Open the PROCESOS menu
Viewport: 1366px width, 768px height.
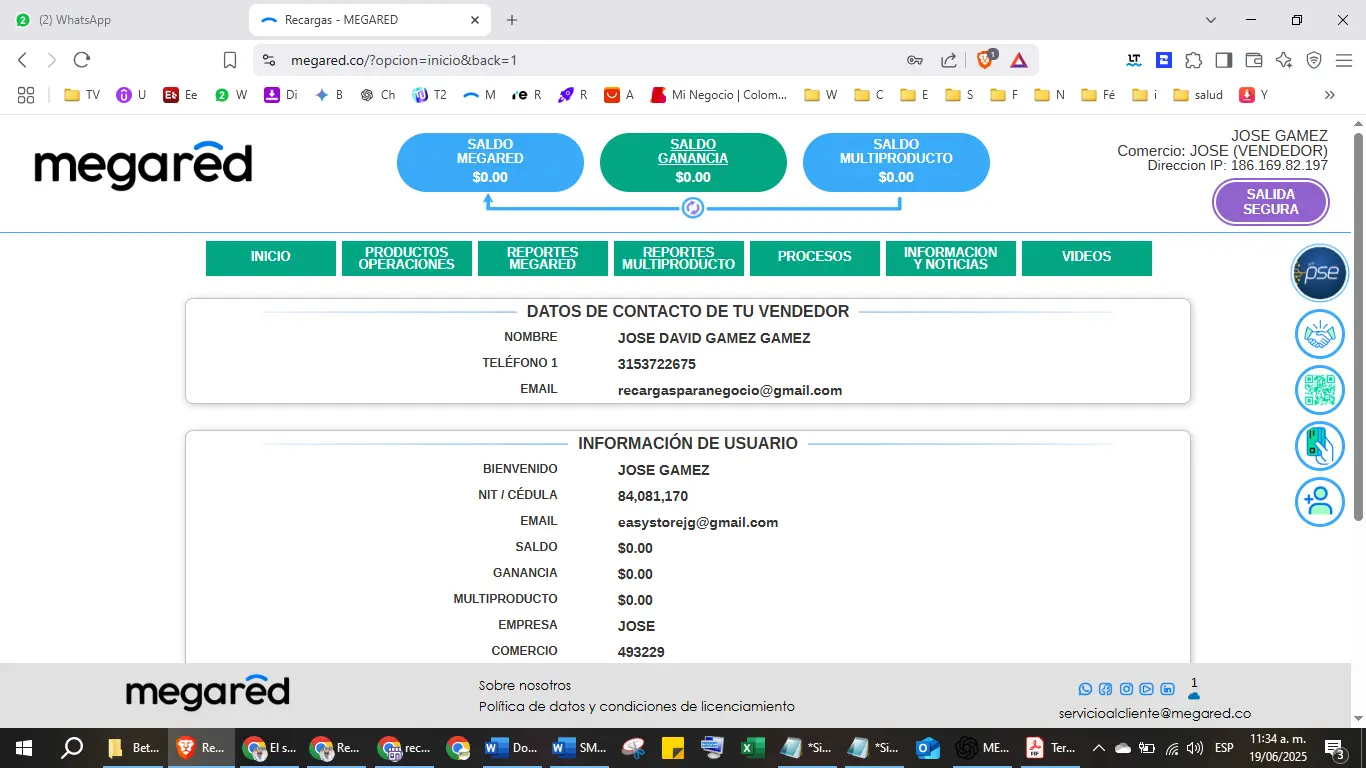[x=815, y=258]
